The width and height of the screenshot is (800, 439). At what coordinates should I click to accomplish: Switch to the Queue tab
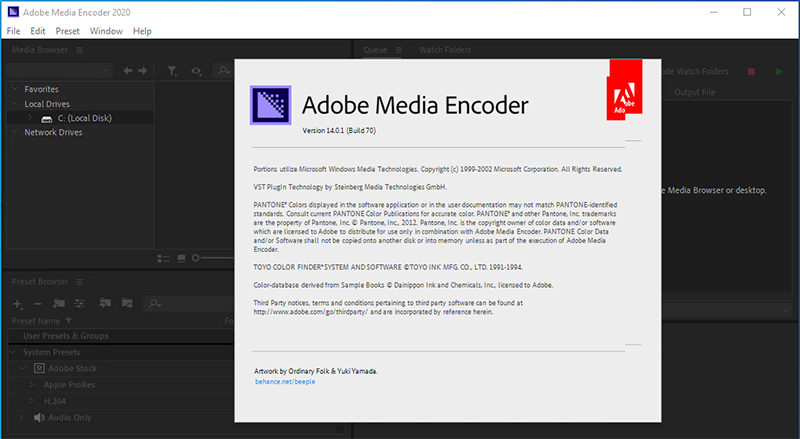pyautogui.click(x=376, y=50)
